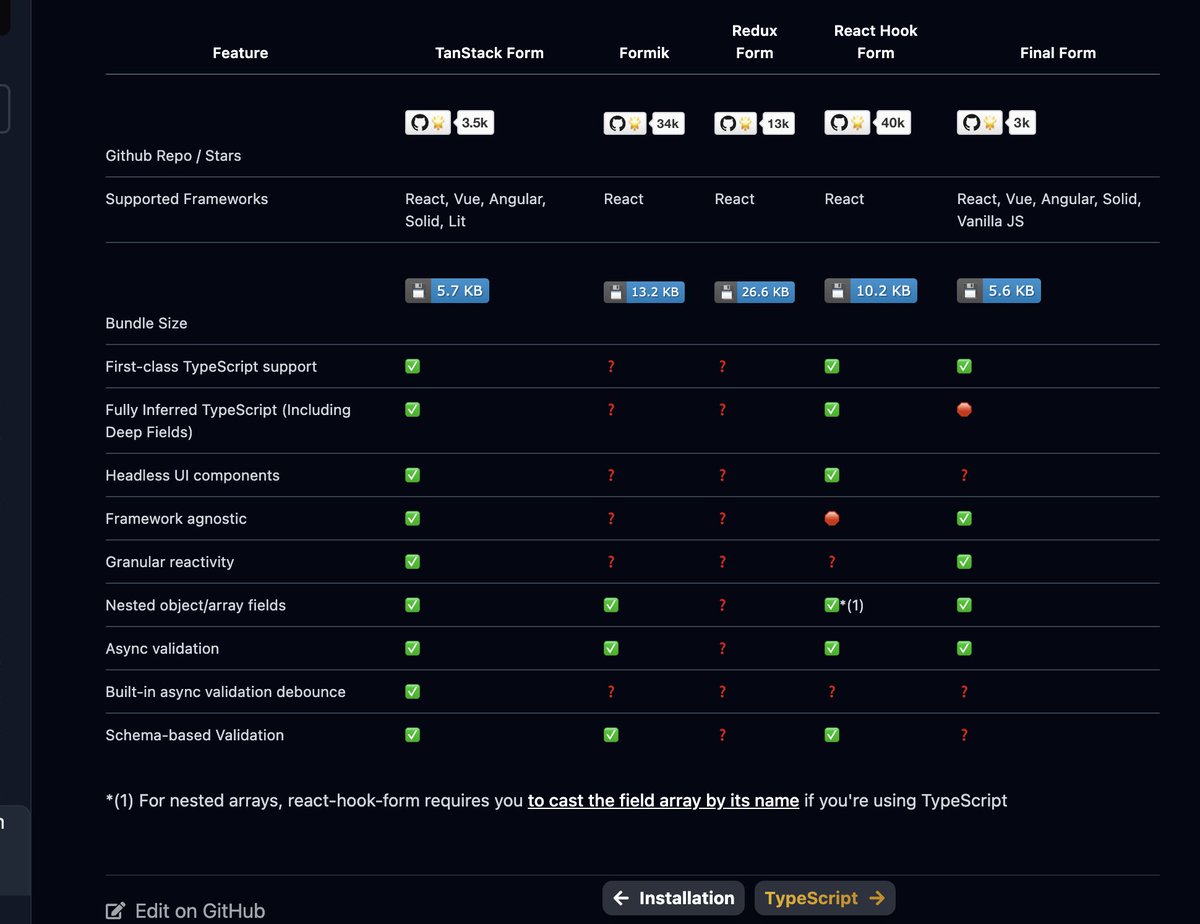Click Final Form frameworks cell with Vanilla JS
The width and height of the screenshot is (1200, 924).
point(1049,210)
